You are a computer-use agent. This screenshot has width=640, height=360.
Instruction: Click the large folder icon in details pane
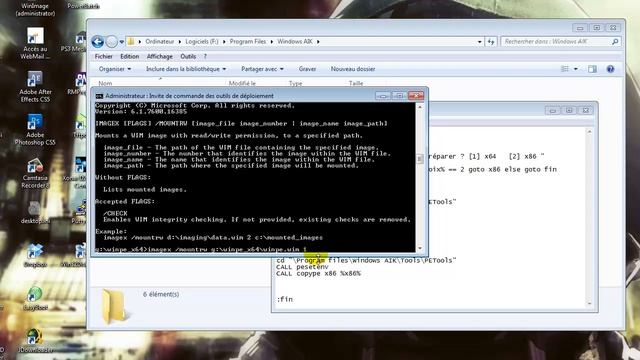[x=114, y=306]
